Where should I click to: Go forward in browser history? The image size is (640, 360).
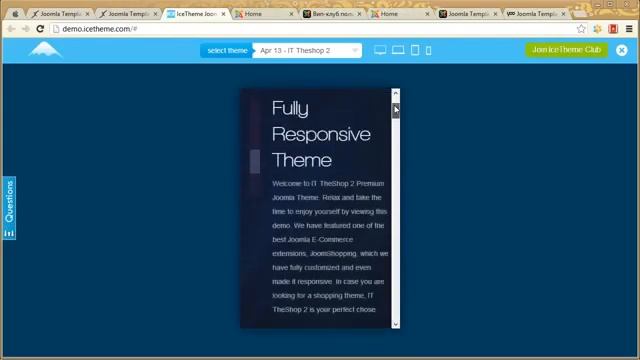26,29
